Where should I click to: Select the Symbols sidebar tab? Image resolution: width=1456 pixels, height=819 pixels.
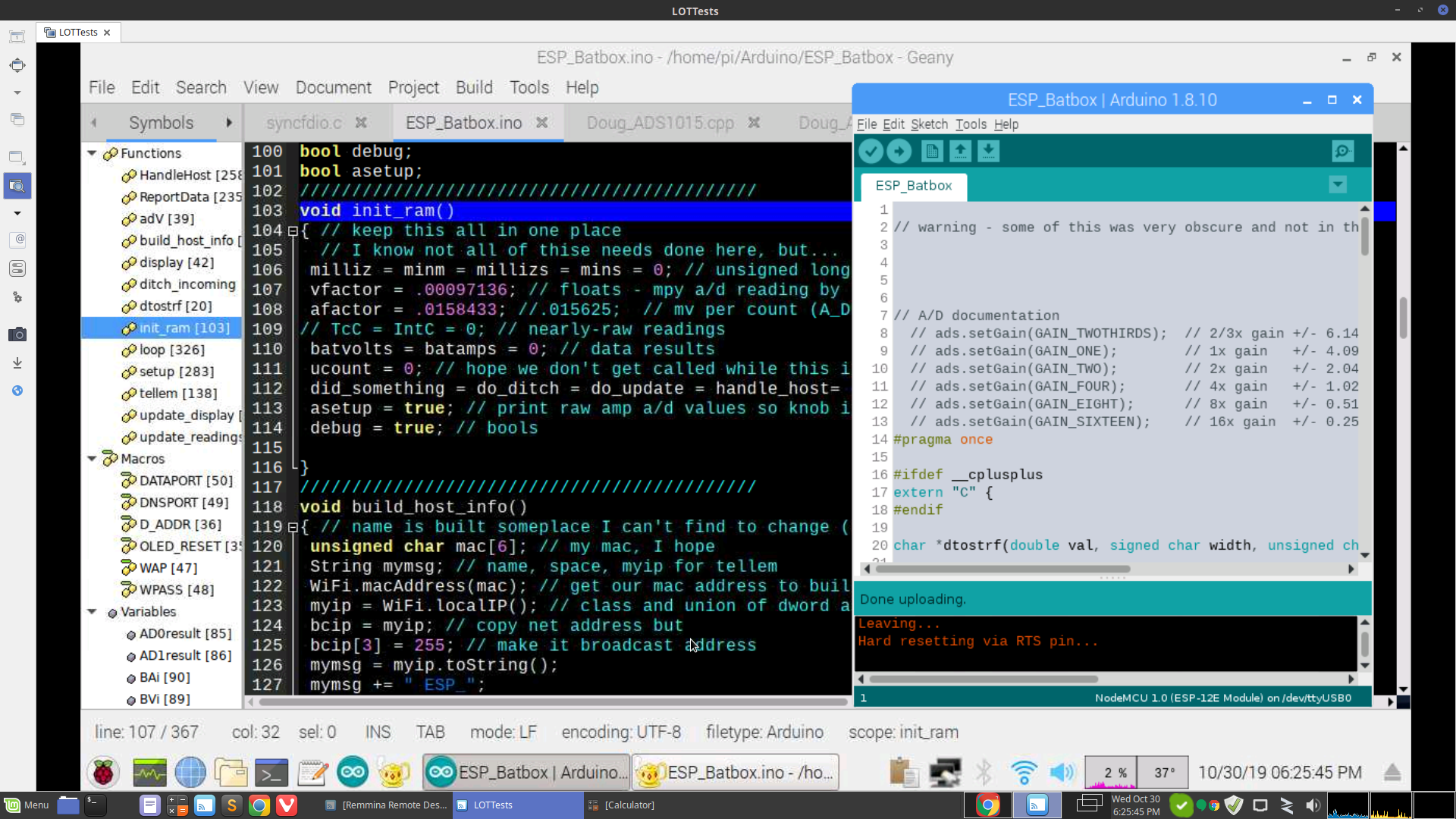tap(161, 123)
